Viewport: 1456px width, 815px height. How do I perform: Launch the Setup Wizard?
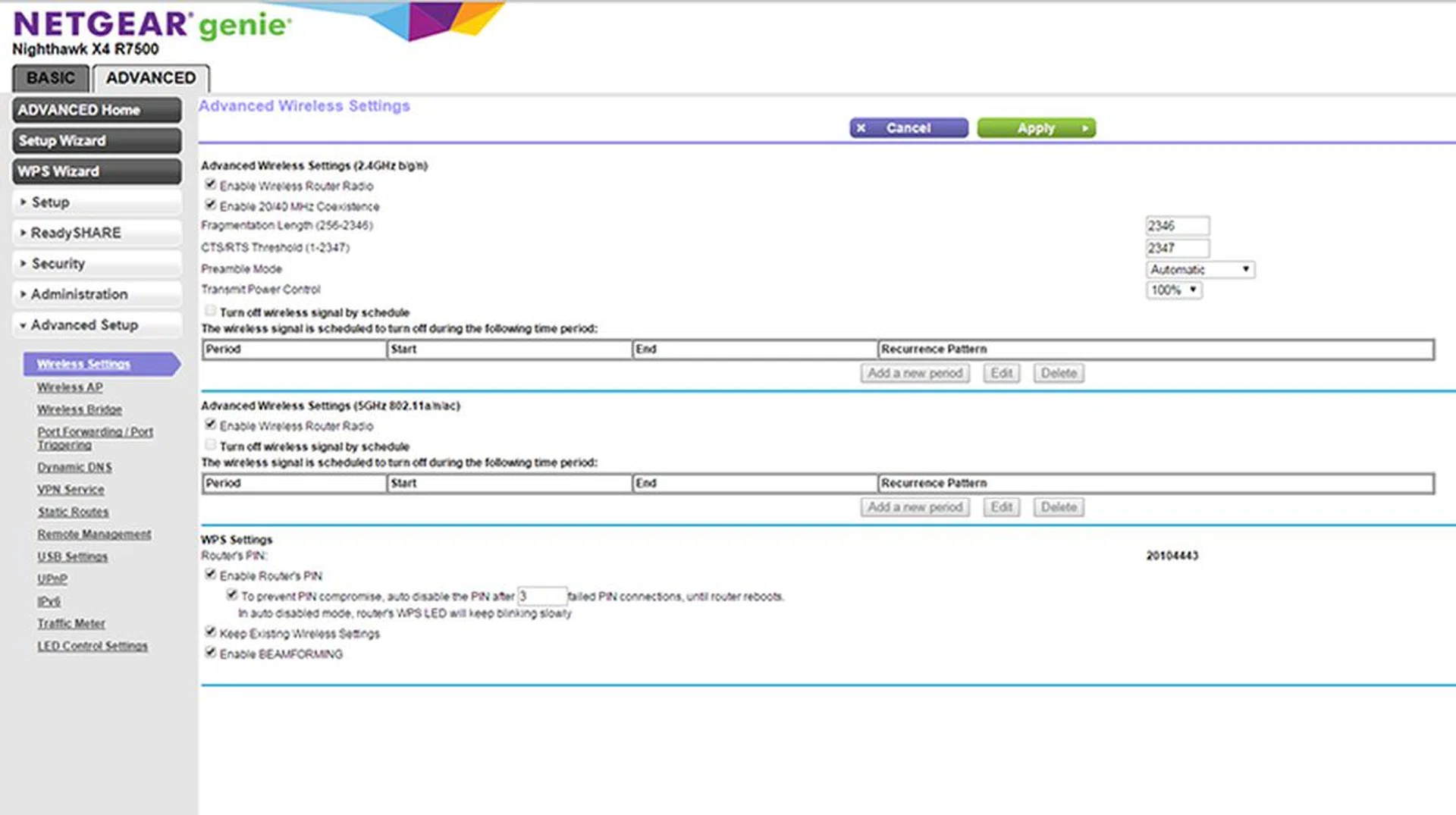tap(96, 141)
